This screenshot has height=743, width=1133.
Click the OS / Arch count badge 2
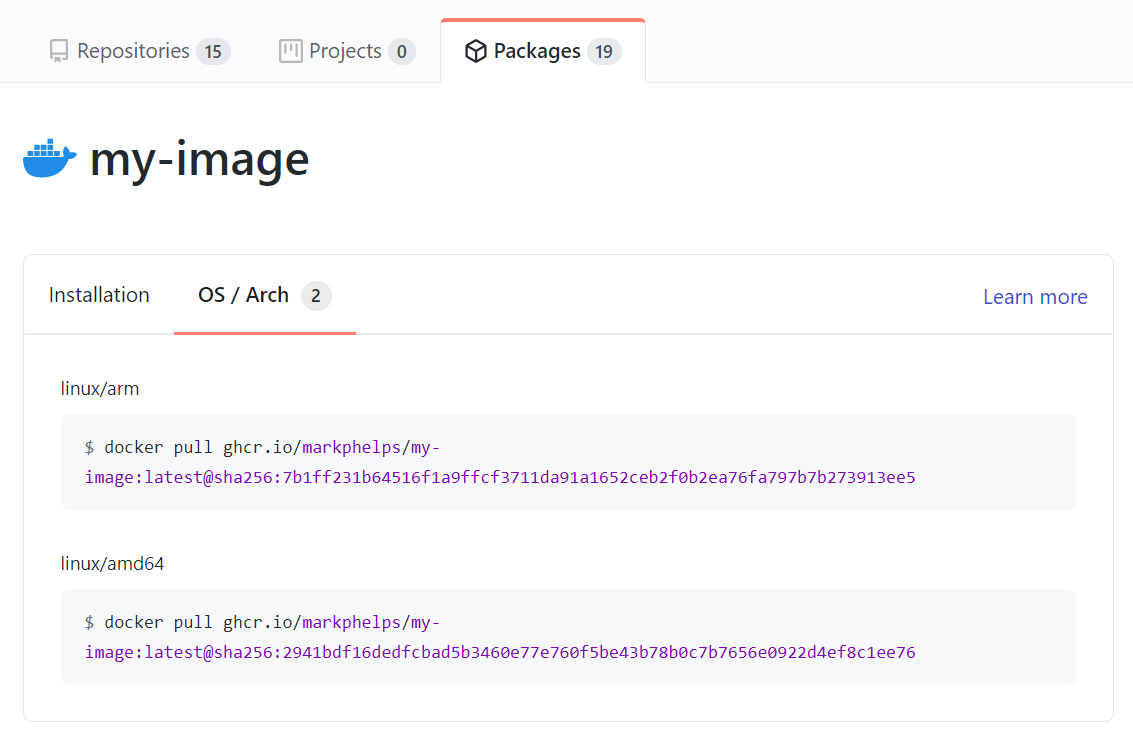click(x=316, y=296)
